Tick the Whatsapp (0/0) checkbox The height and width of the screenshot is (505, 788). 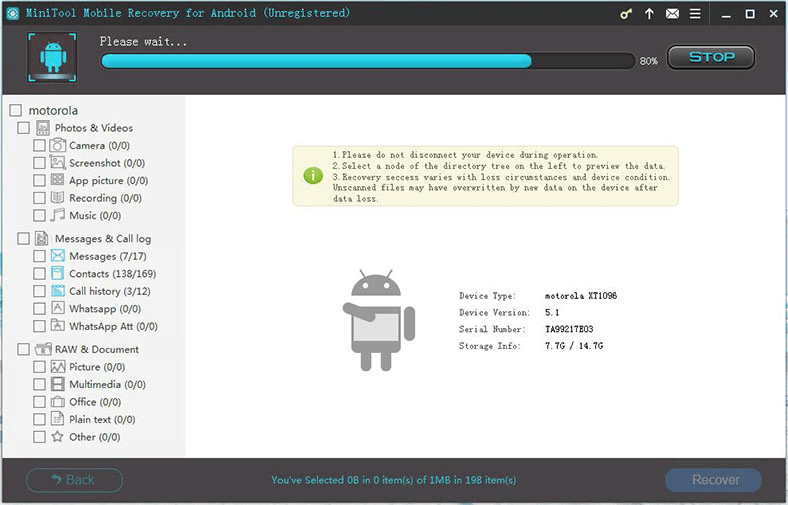coord(39,308)
